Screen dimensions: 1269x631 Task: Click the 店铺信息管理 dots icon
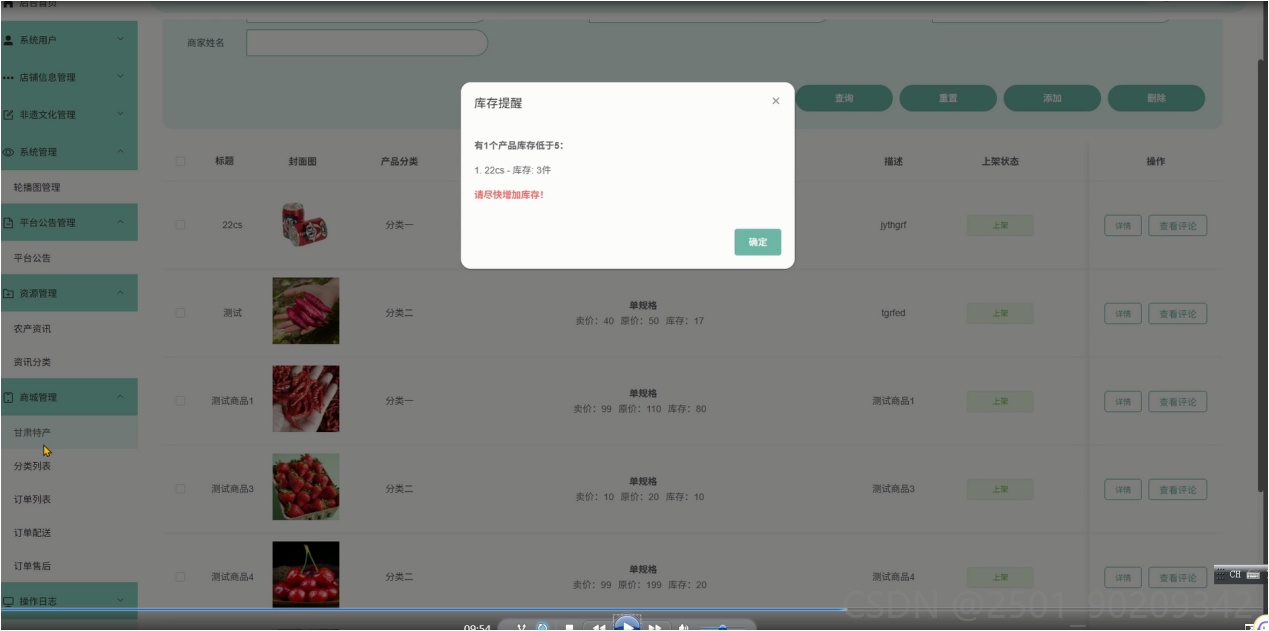point(9,77)
